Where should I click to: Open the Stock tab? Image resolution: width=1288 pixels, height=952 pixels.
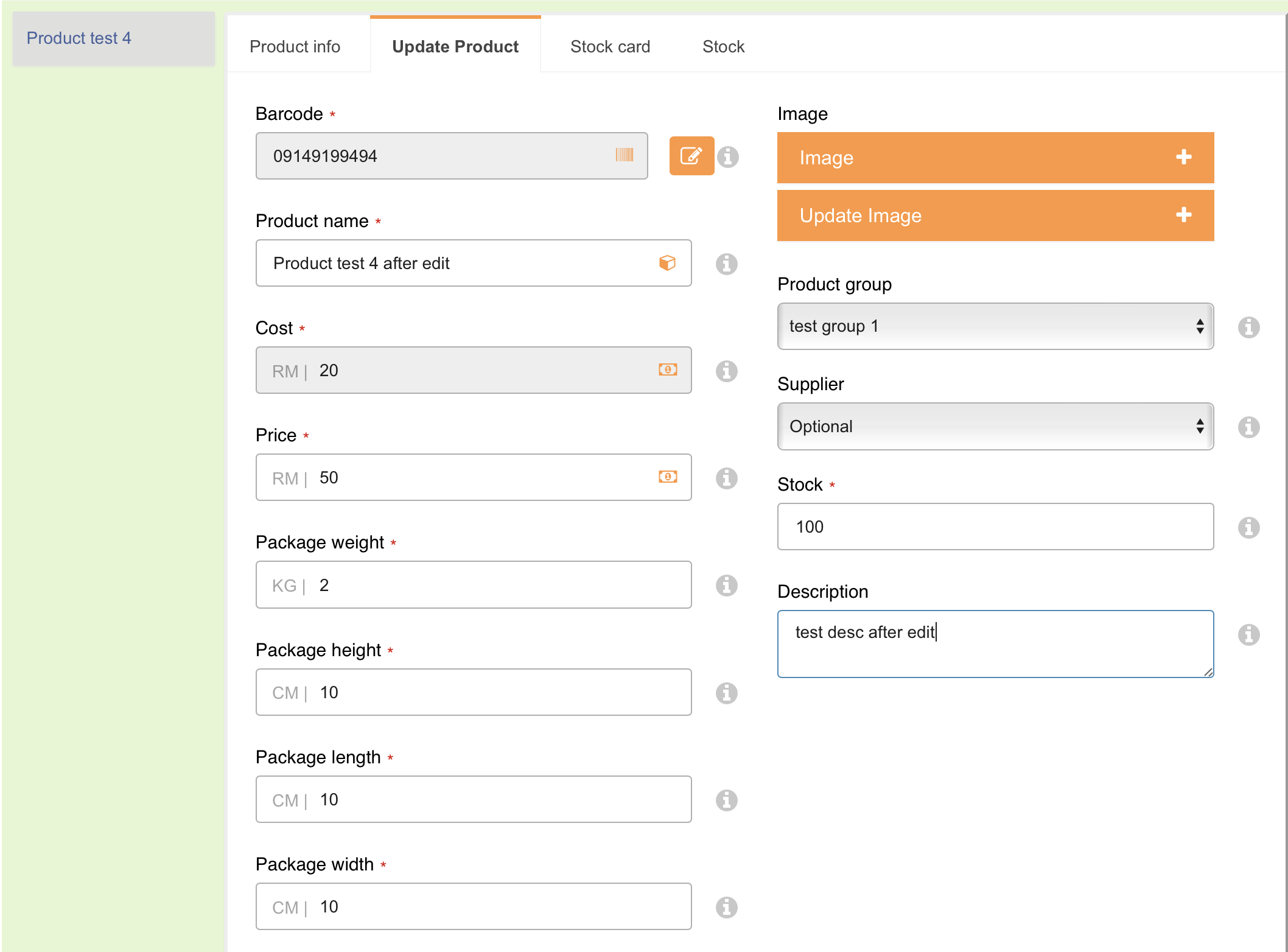[723, 46]
